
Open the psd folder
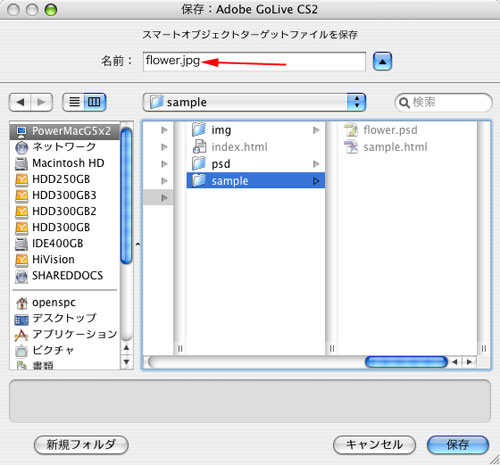(256, 164)
